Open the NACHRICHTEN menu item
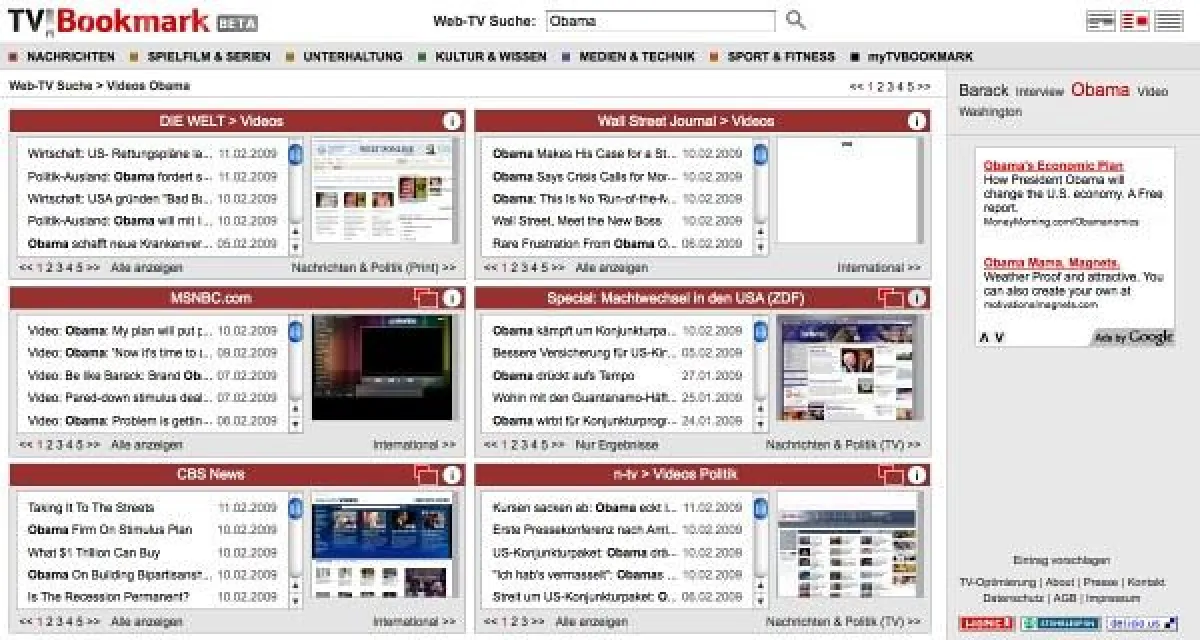Image resolution: width=1200 pixels, height=640 pixels. tap(70, 57)
